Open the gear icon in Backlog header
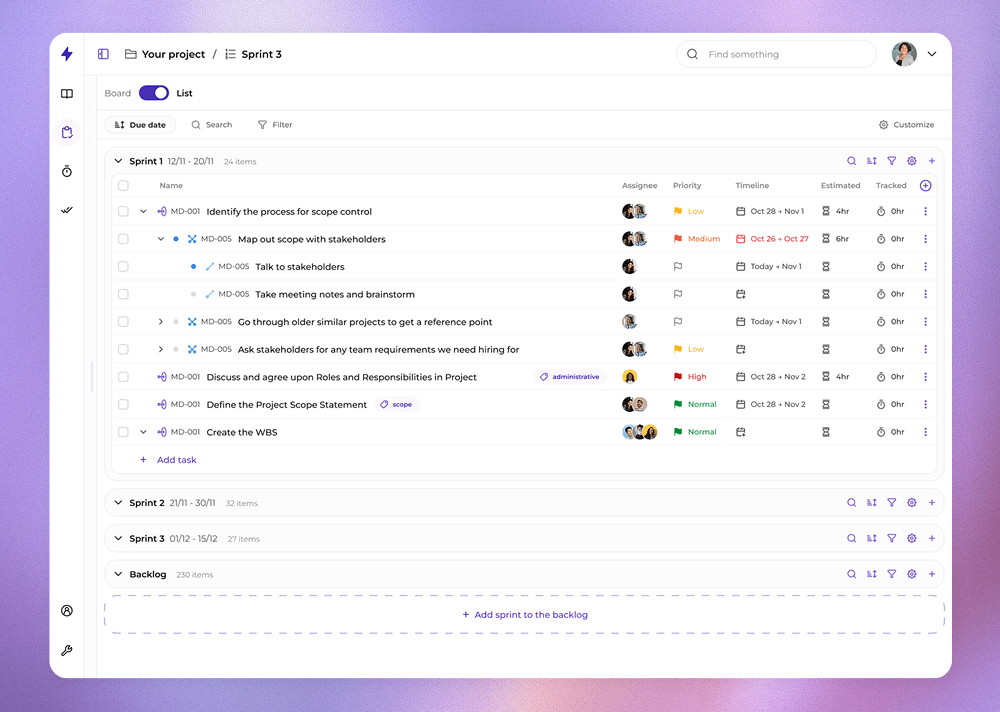The image size is (1000, 712). pyautogui.click(x=912, y=574)
